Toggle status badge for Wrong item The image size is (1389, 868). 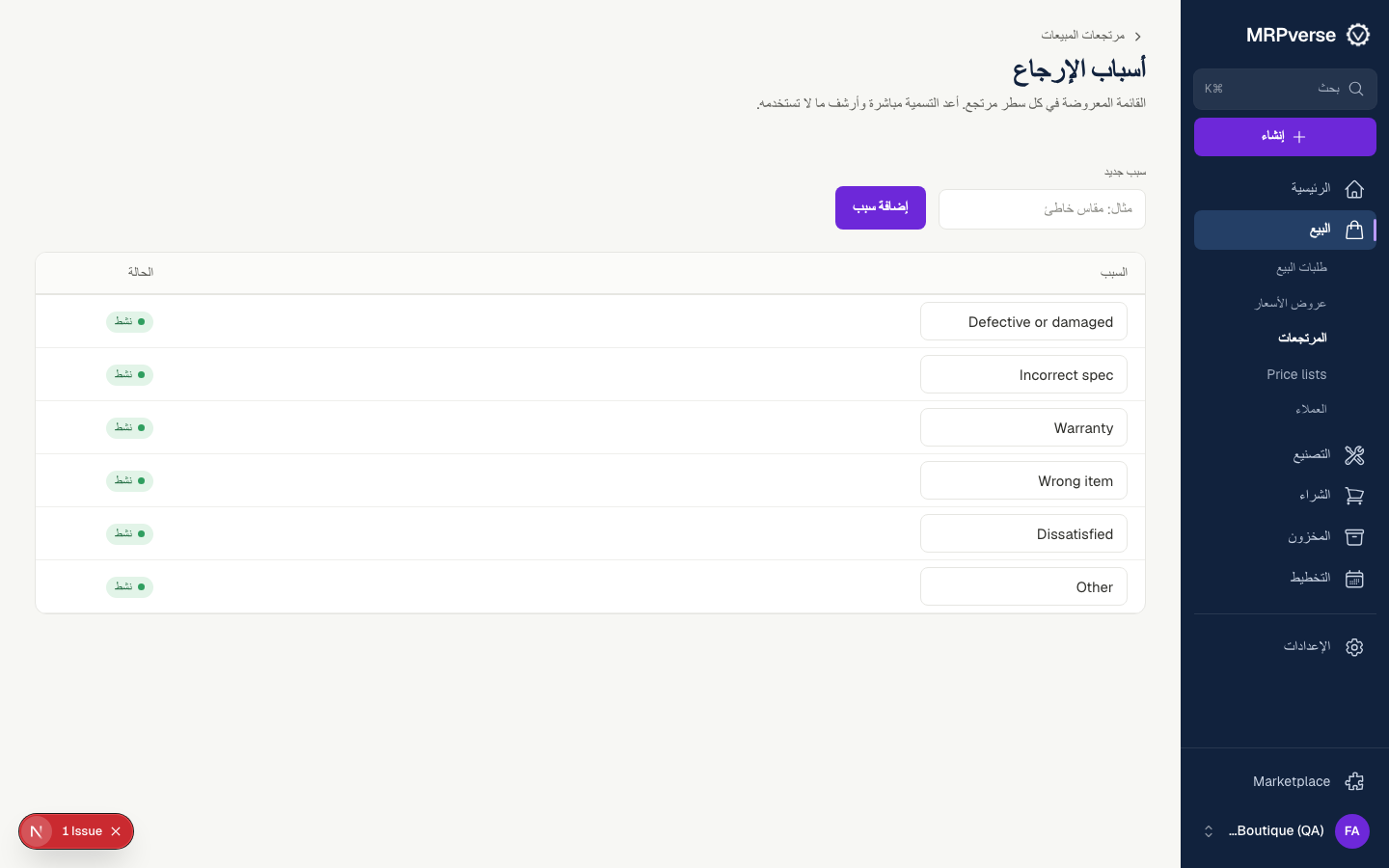pos(129,480)
